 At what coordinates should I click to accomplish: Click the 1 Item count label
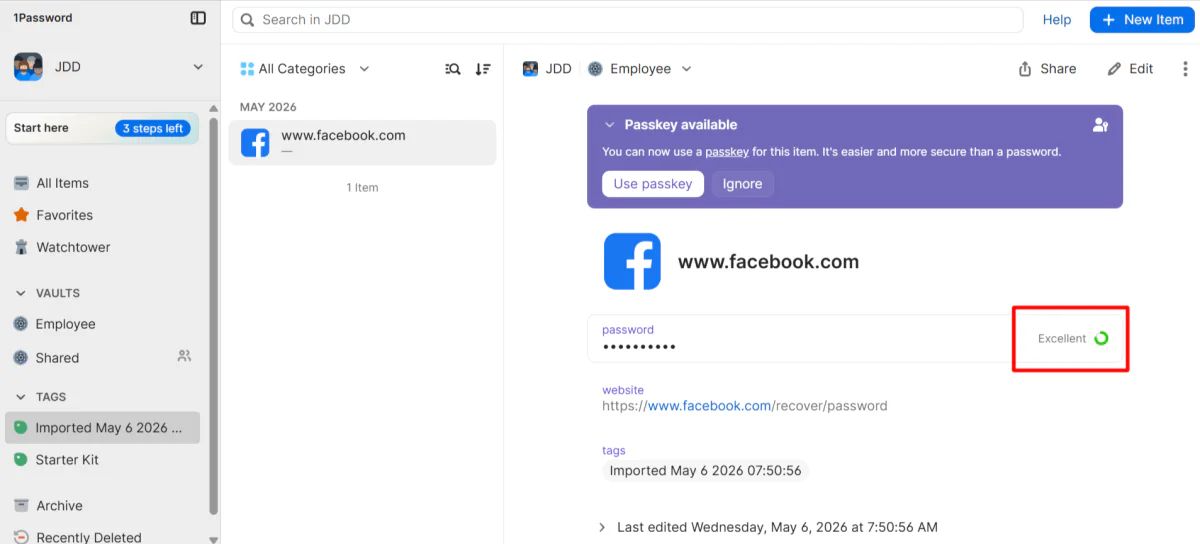click(362, 188)
